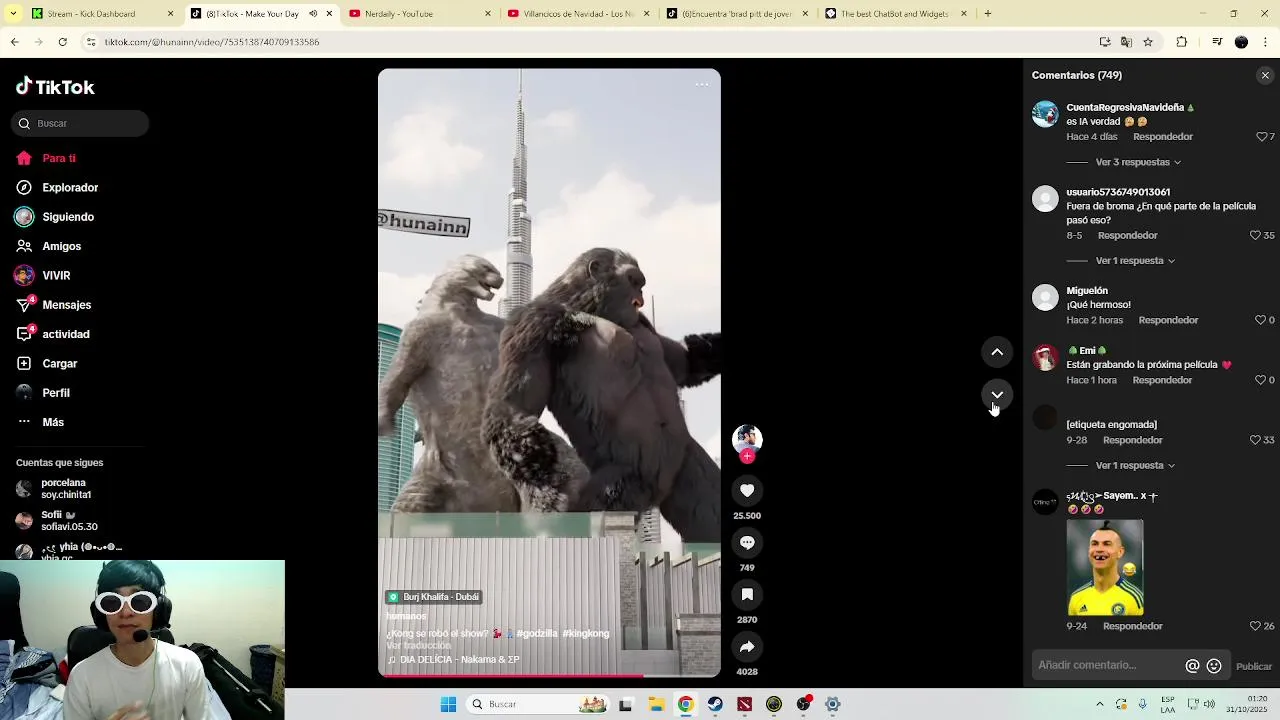Insert mention with @ icon
This screenshot has height=720, width=1280.
point(1192,666)
